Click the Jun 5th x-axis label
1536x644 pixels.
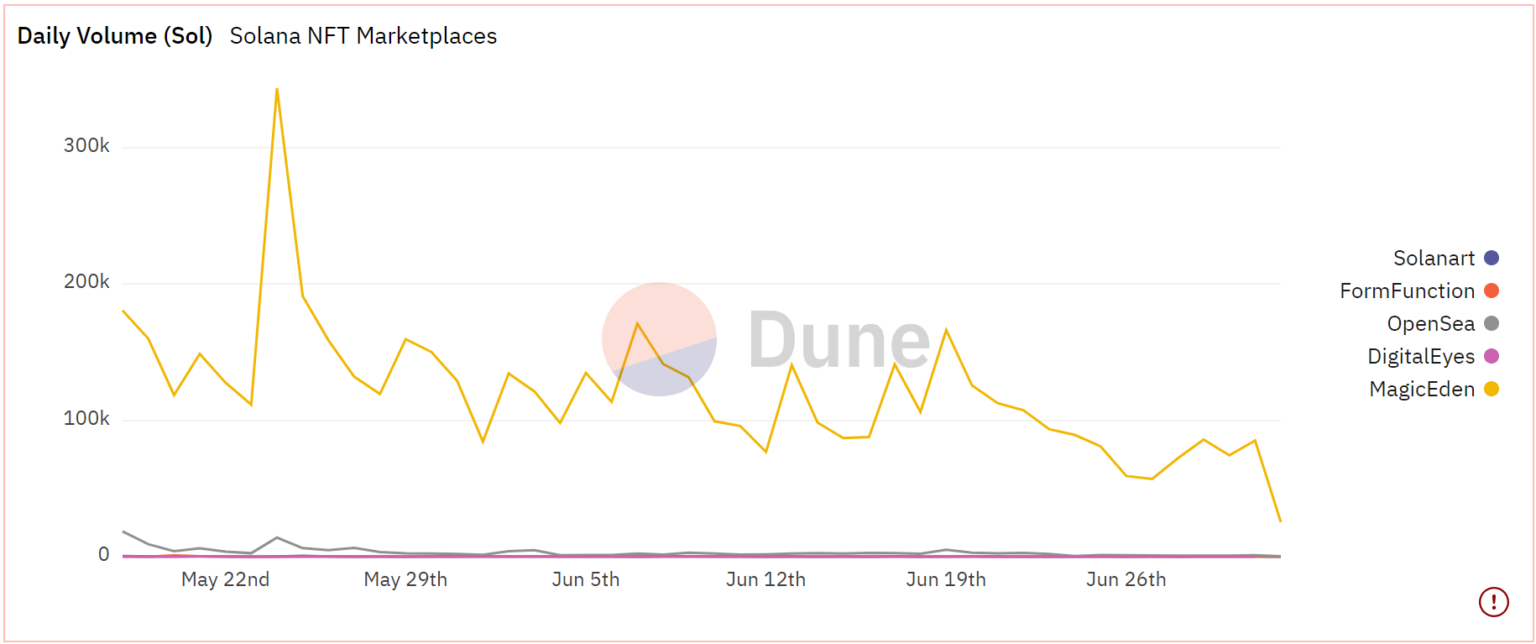pos(586,579)
